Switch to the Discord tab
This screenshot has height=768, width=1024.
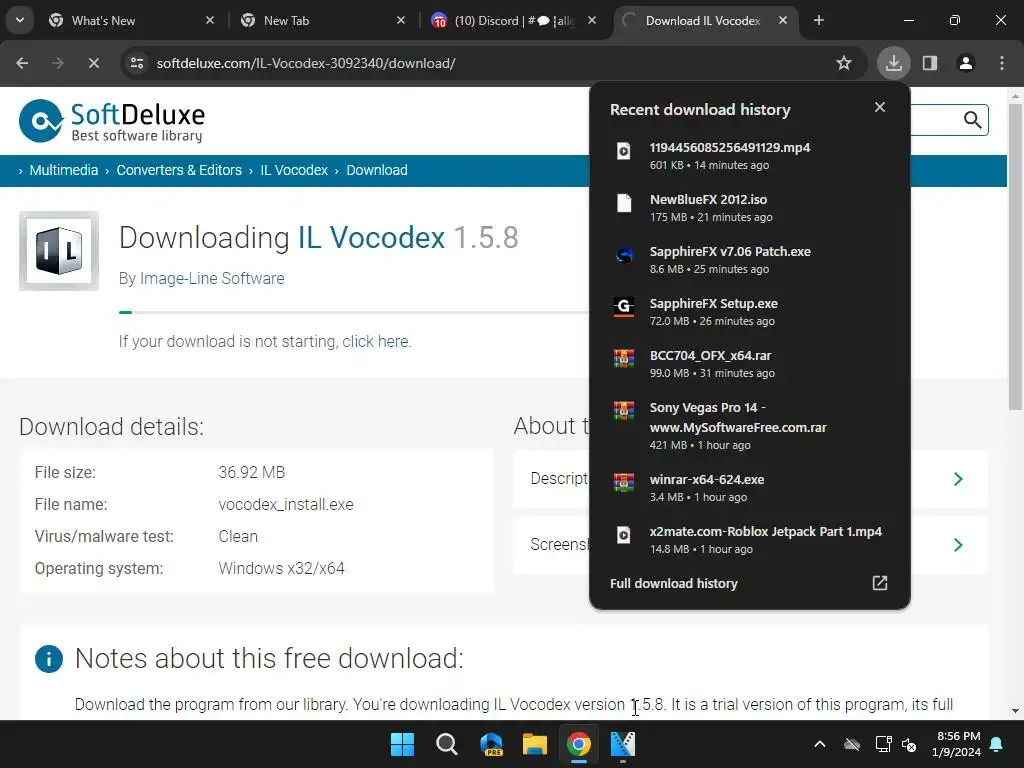[x=514, y=21]
